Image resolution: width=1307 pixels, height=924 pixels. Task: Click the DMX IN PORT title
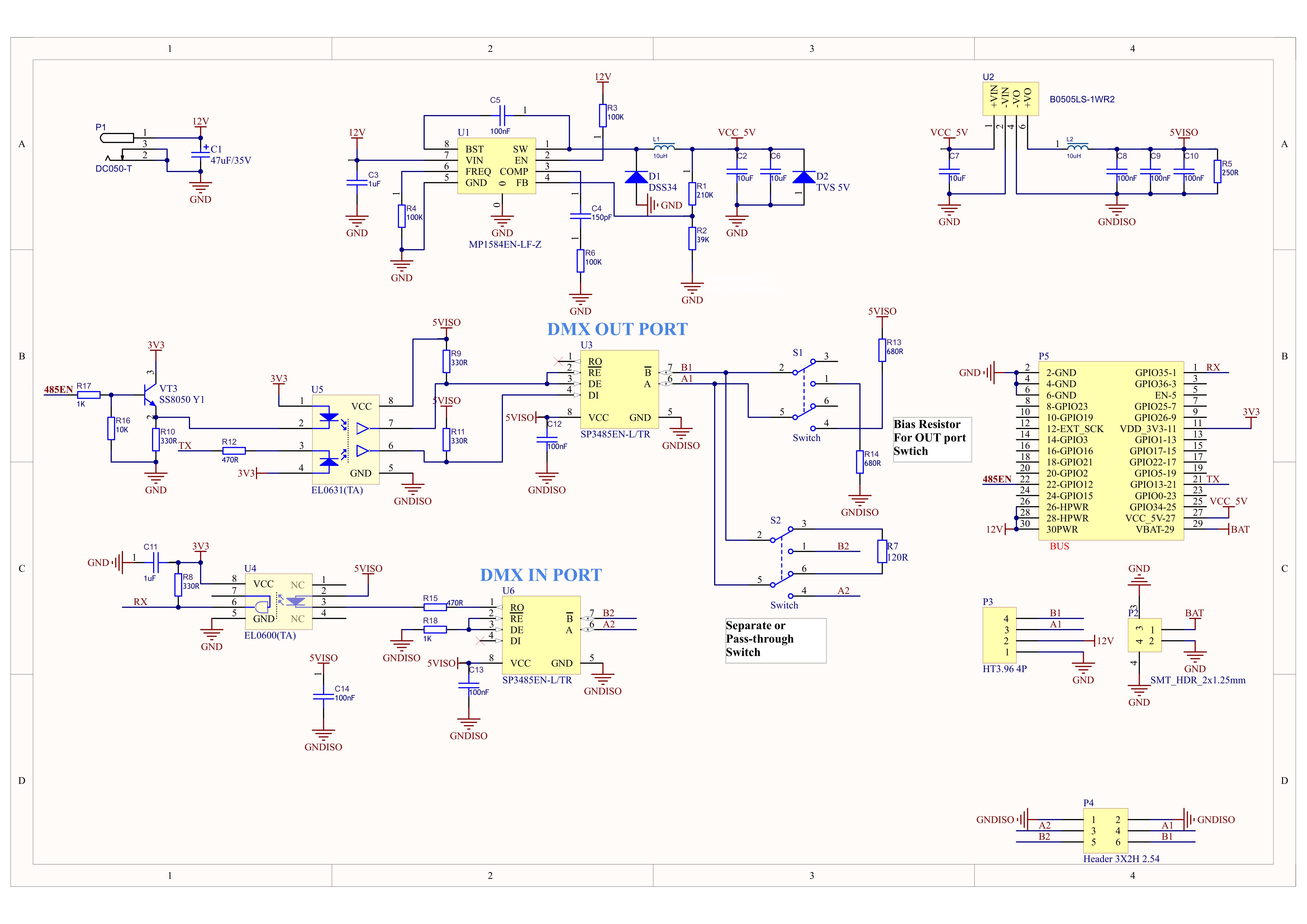[541, 575]
